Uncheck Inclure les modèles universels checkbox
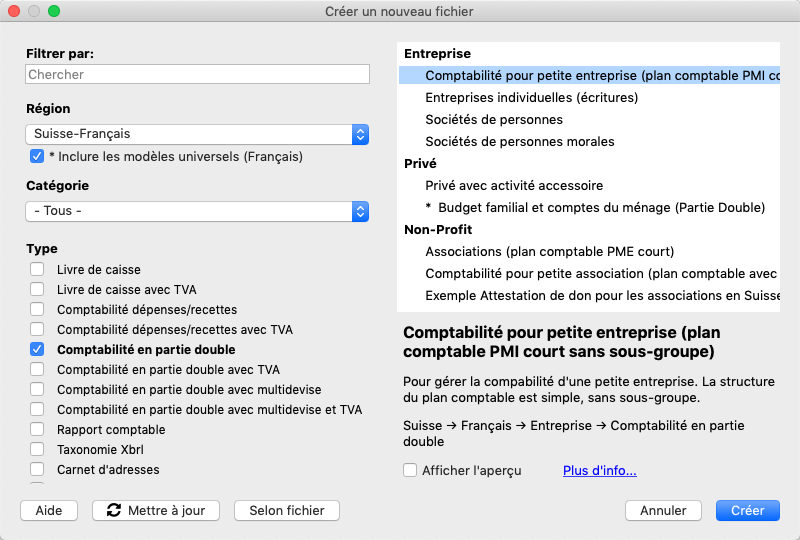This screenshot has height=540, width=800. click(37, 156)
